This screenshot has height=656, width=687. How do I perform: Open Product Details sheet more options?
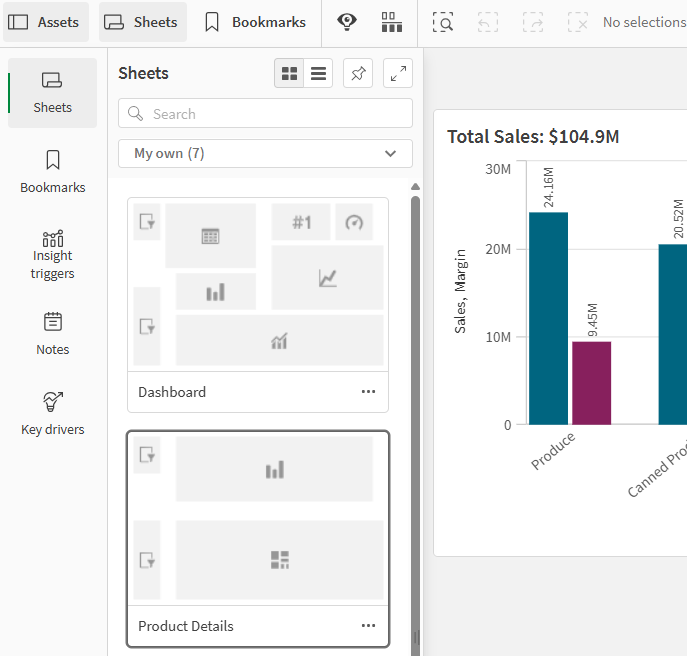pyautogui.click(x=368, y=626)
